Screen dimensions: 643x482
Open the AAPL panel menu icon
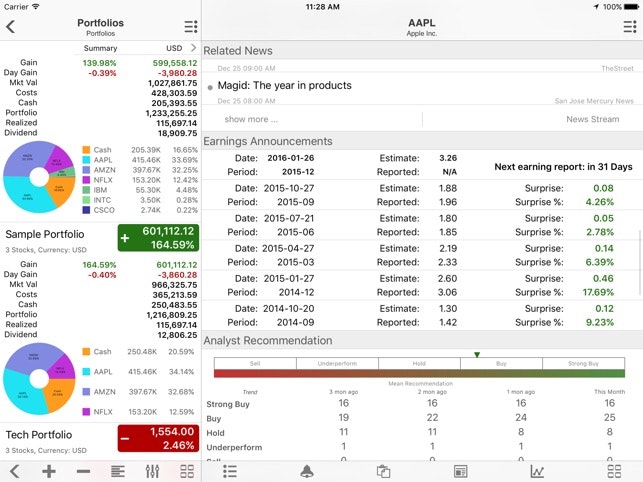tap(625, 27)
